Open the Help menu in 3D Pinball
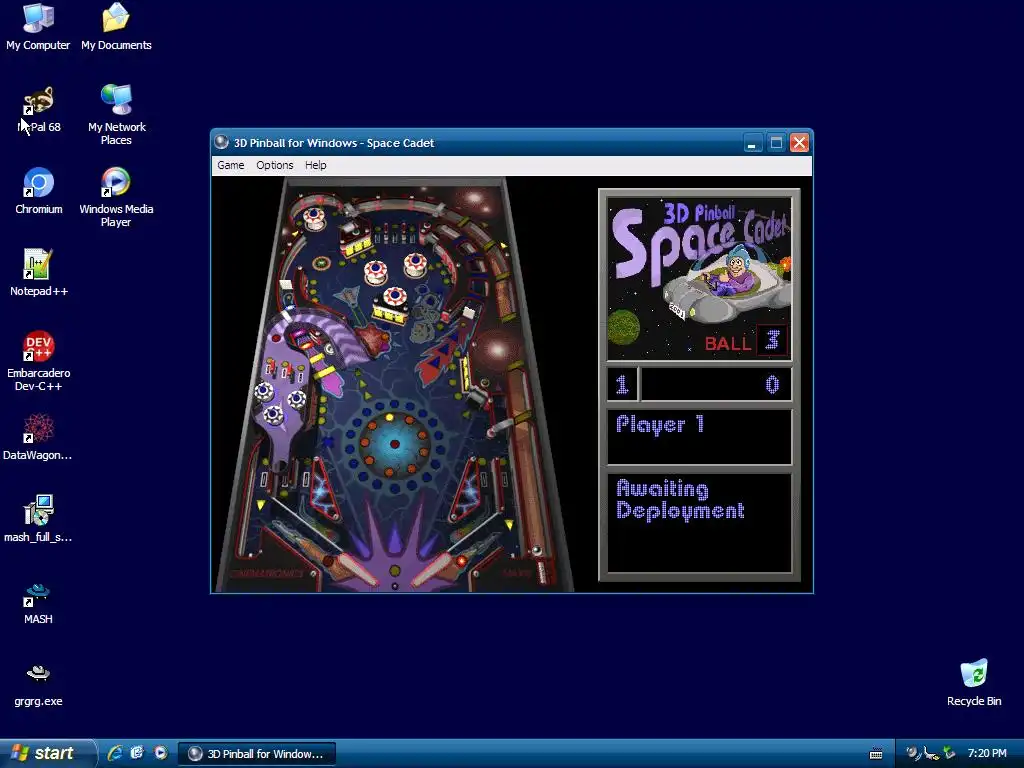 315,165
